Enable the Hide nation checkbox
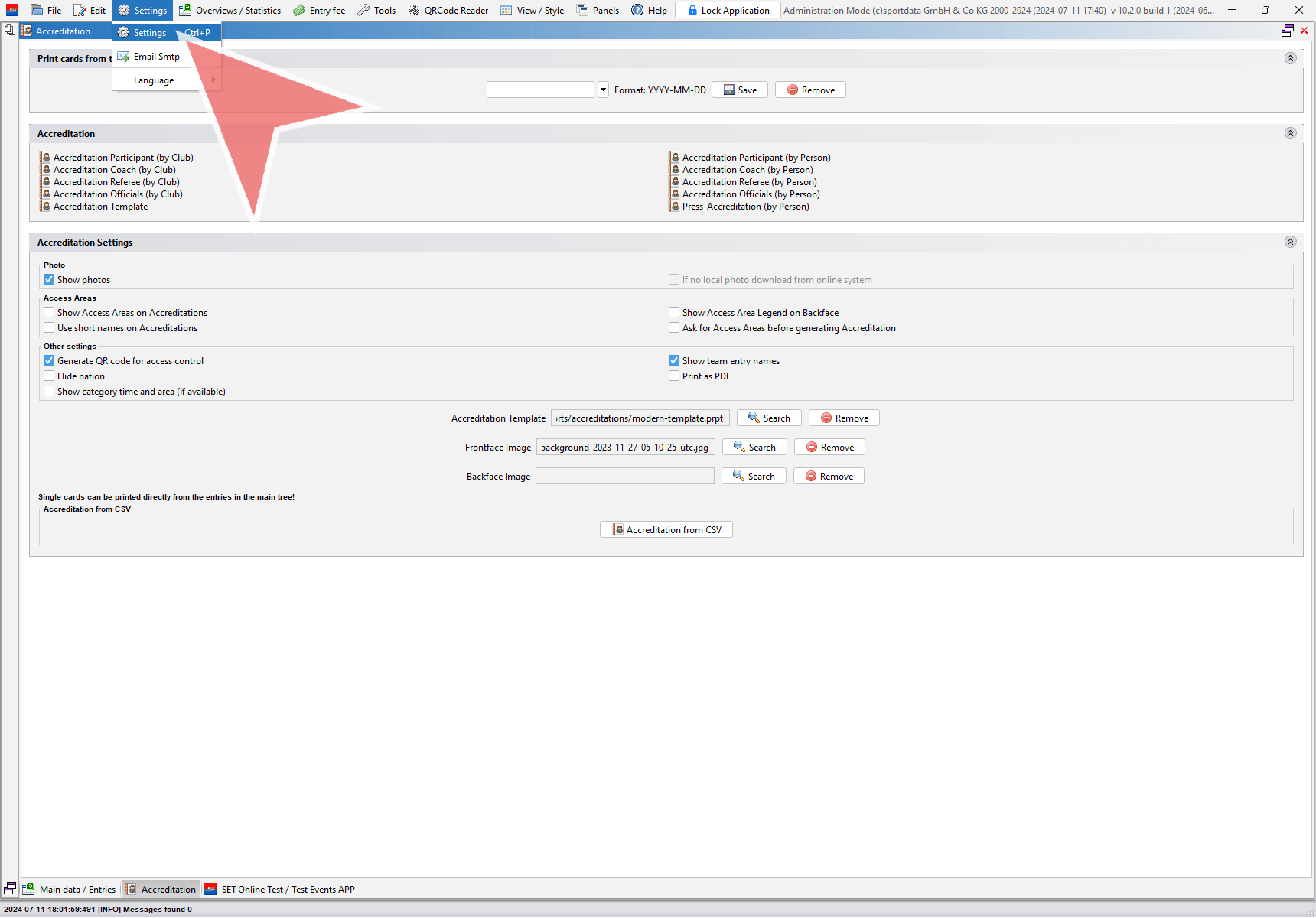The image size is (1316, 918). (49, 376)
